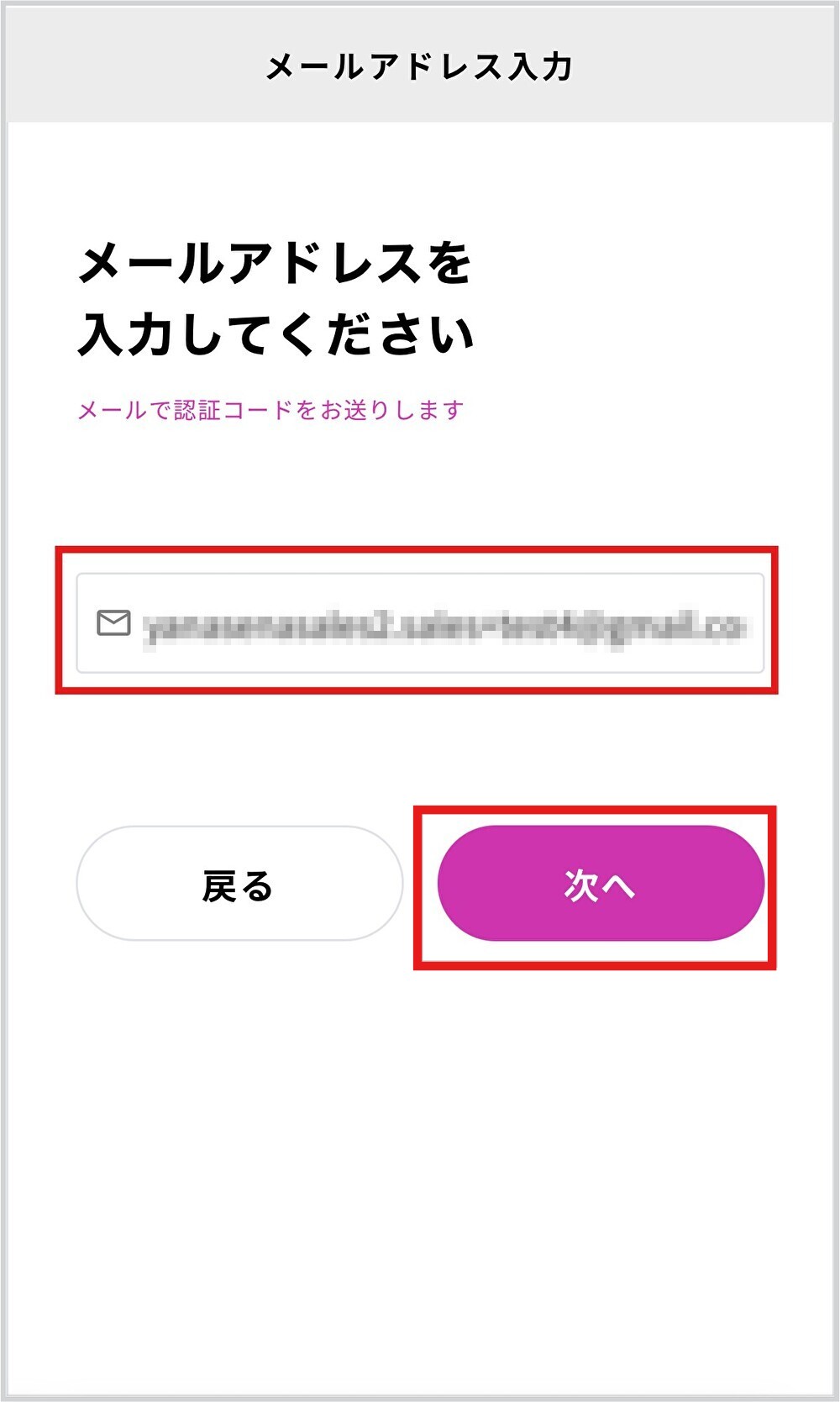This screenshot has width=840, height=1402.
Task: Click the second heading line 入力してください
Action: pyautogui.click(x=276, y=334)
